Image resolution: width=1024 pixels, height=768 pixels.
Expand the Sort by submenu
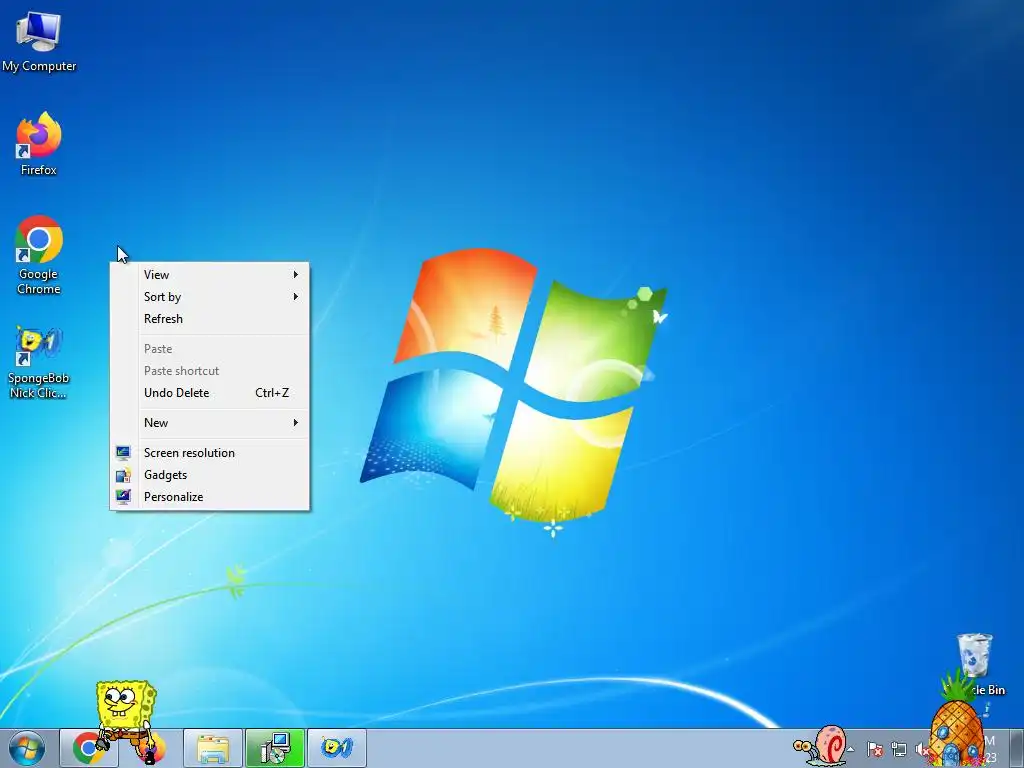pyautogui.click(x=209, y=297)
